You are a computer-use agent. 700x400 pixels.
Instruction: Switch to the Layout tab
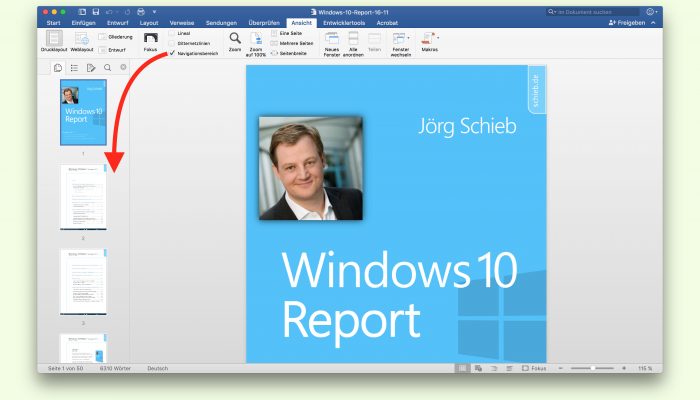149,23
